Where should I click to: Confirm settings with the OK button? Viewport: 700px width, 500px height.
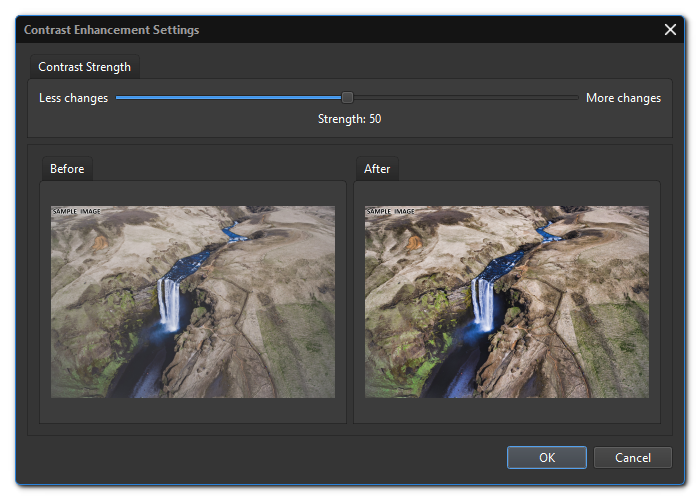tap(546, 458)
